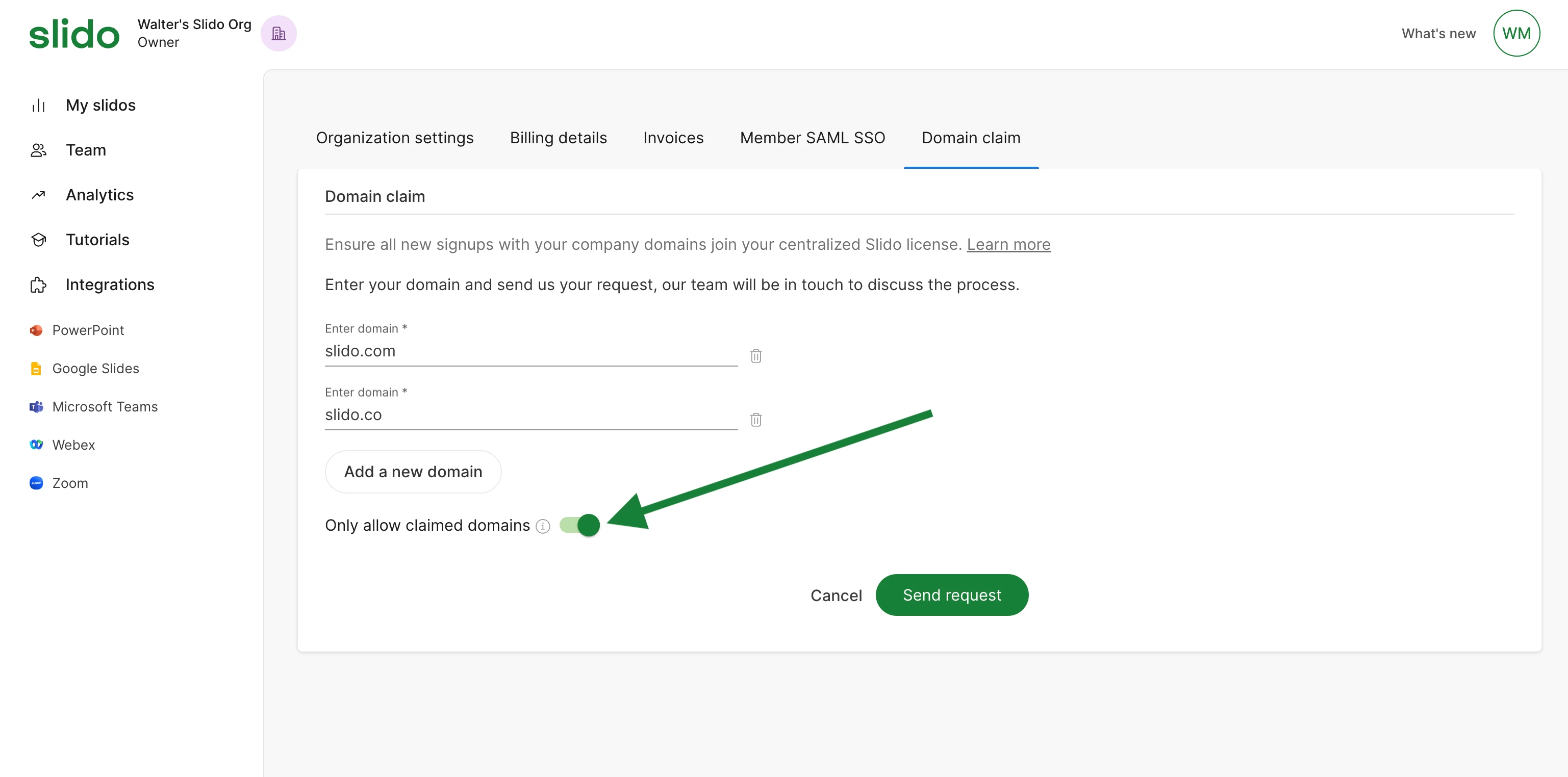The height and width of the screenshot is (777, 1568).
Task: Switch to Billing details tab
Action: point(558,138)
